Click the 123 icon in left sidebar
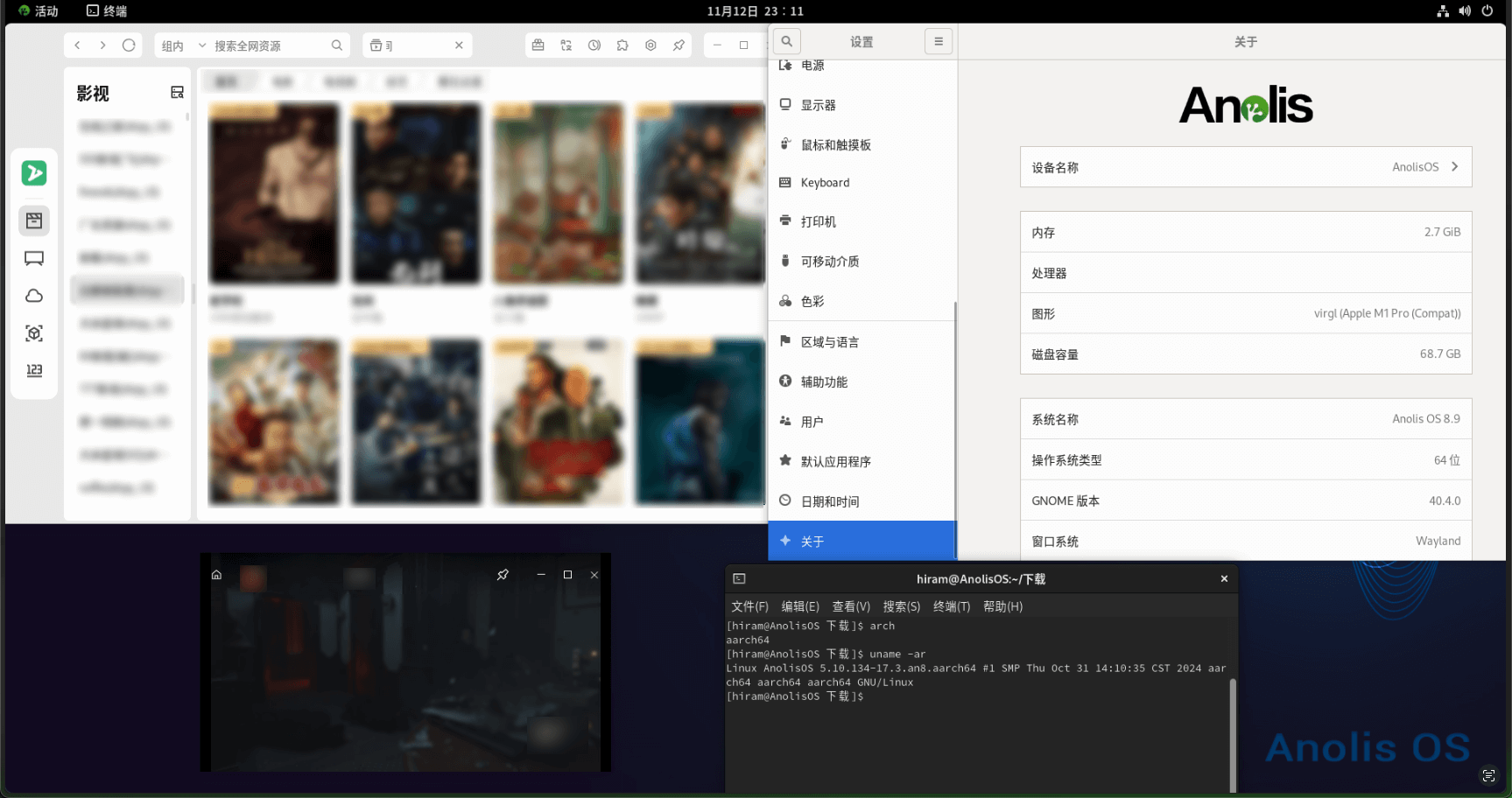 point(34,370)
